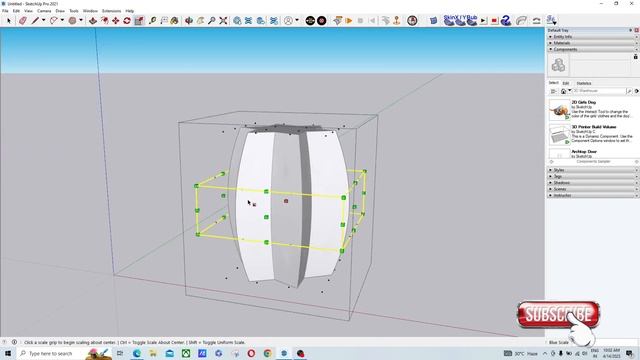
Task: Open the Camera menu
Action: pos(44,11)
